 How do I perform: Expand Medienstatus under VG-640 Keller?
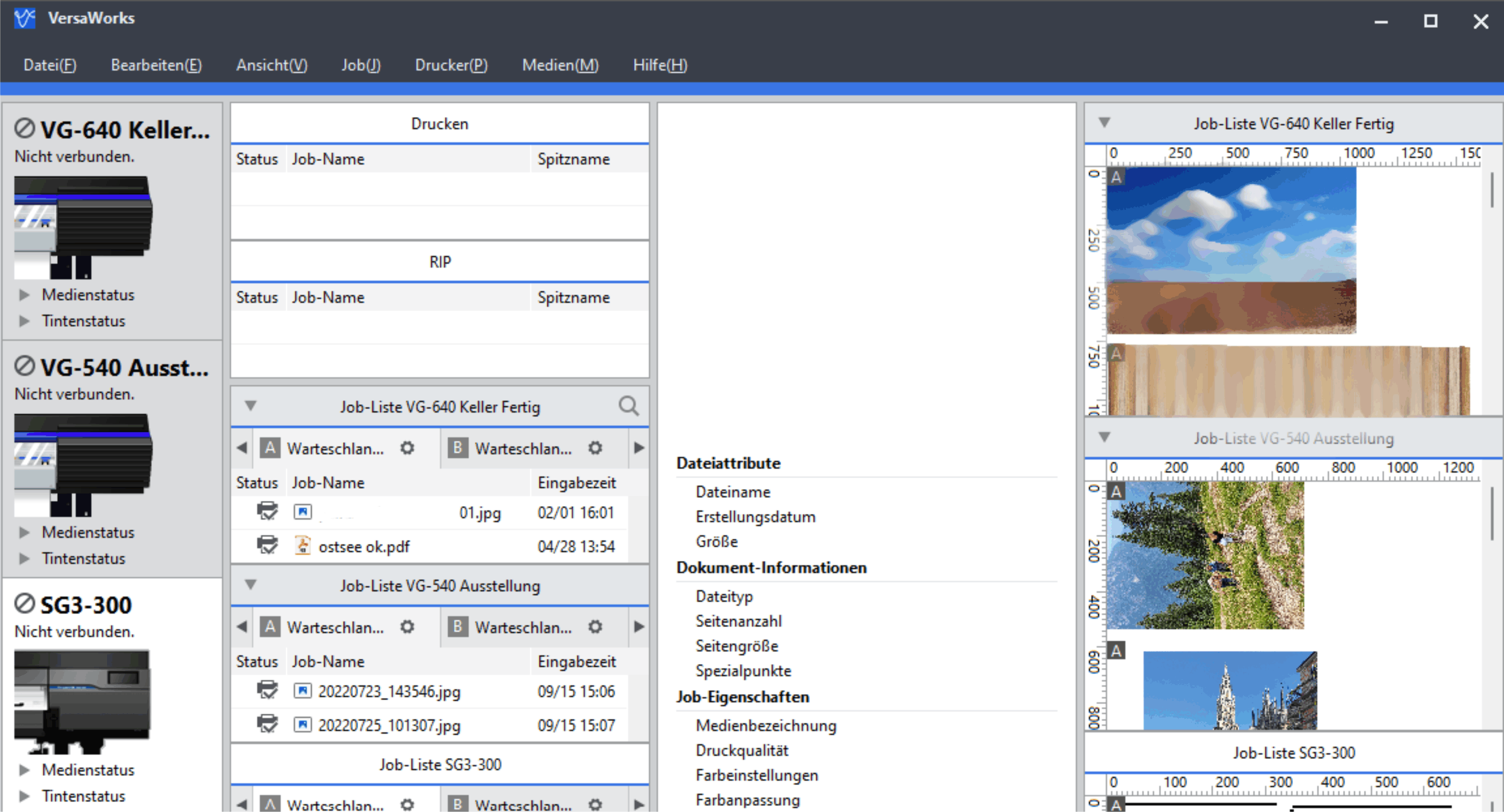25,295
